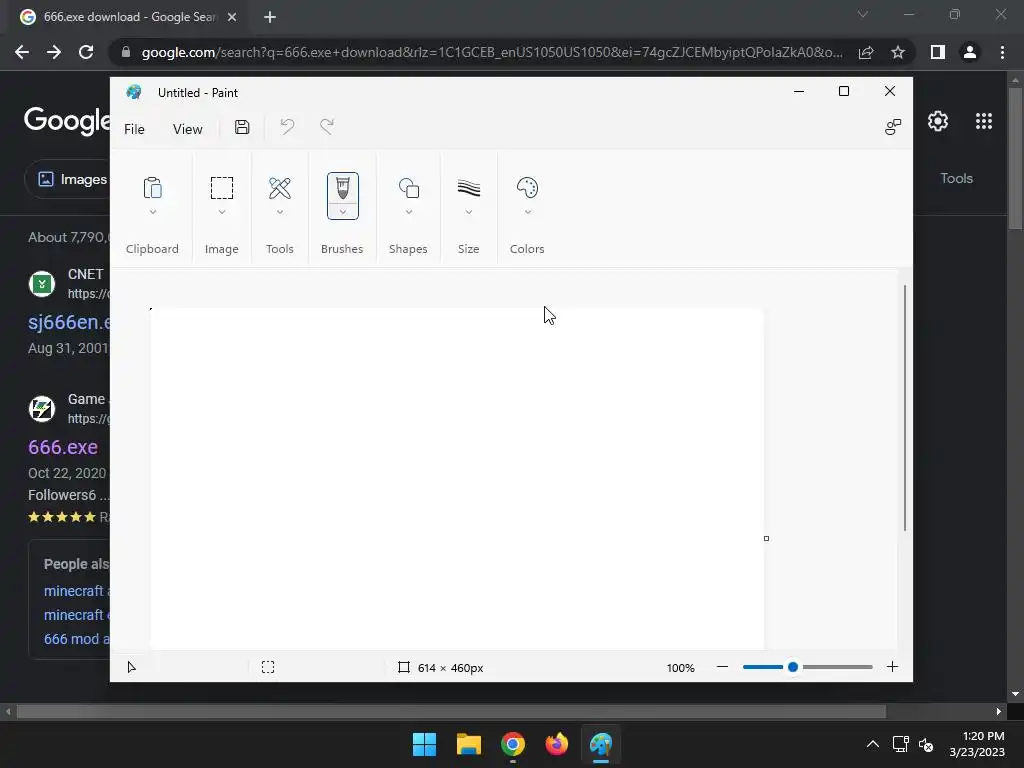
Task: Open the 666.exe search result link
Action: click(x=63, y=447)
